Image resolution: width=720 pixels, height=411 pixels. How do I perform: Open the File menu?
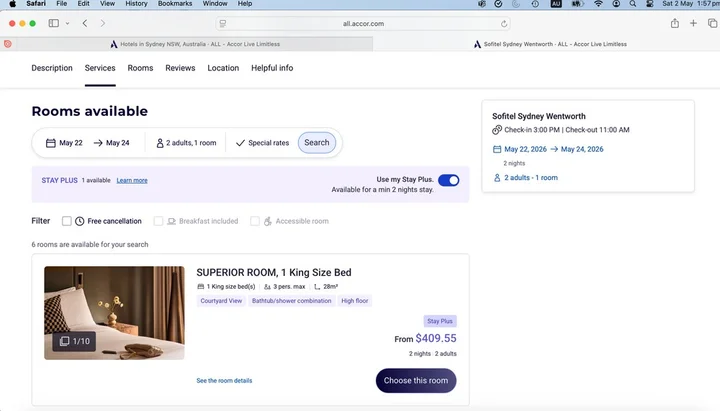point(62,4)
